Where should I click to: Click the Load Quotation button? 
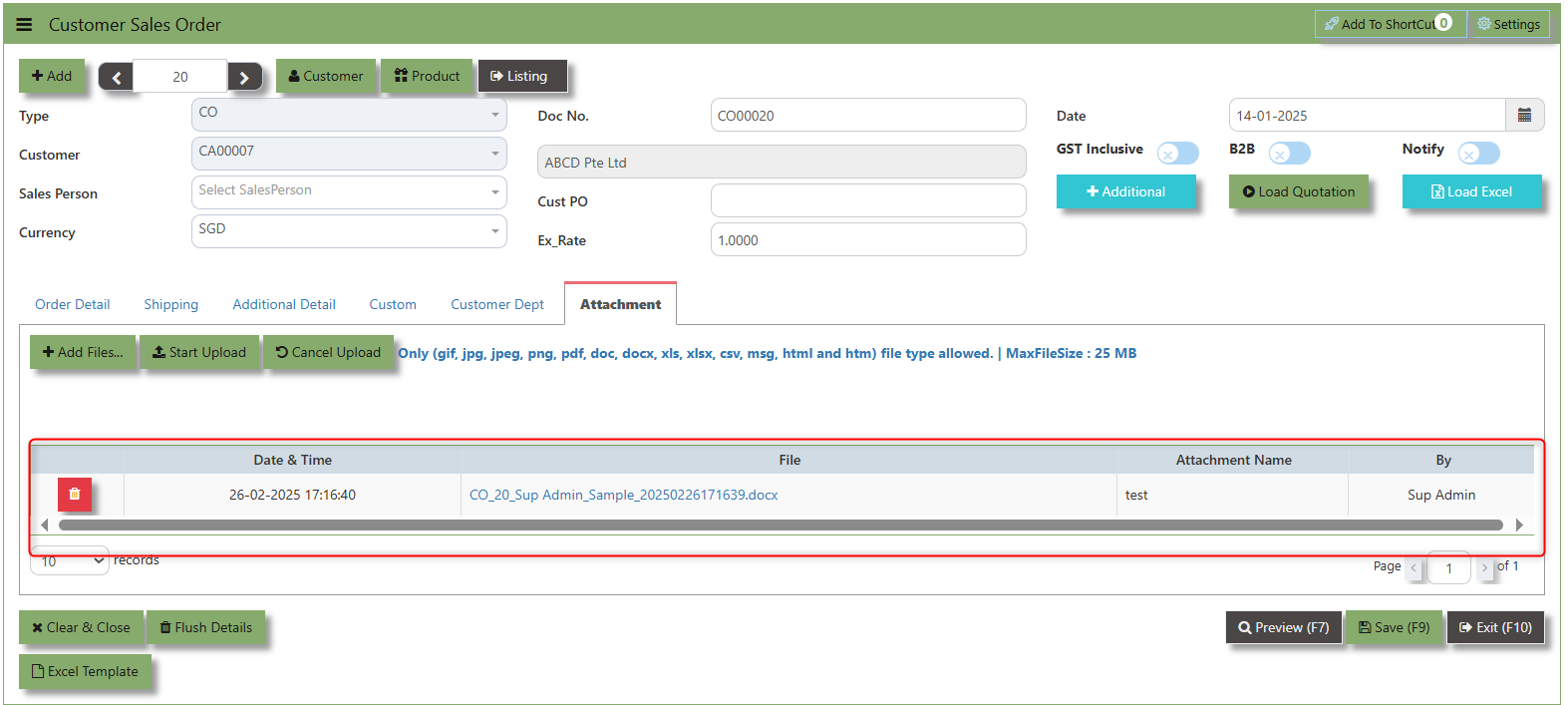point(1299,191)
